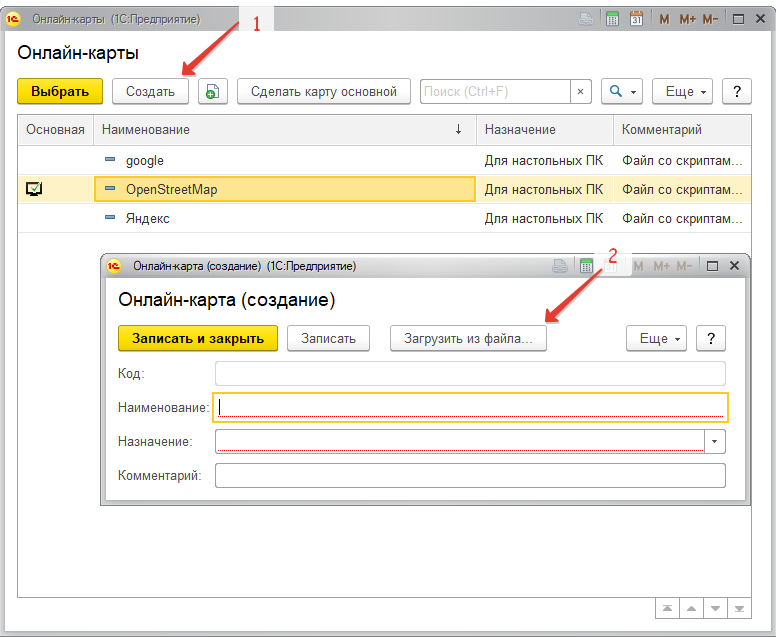776x637 pixels.
Task: Expand the Еще menu in creation dialog
Action: [x=657, y=339]
